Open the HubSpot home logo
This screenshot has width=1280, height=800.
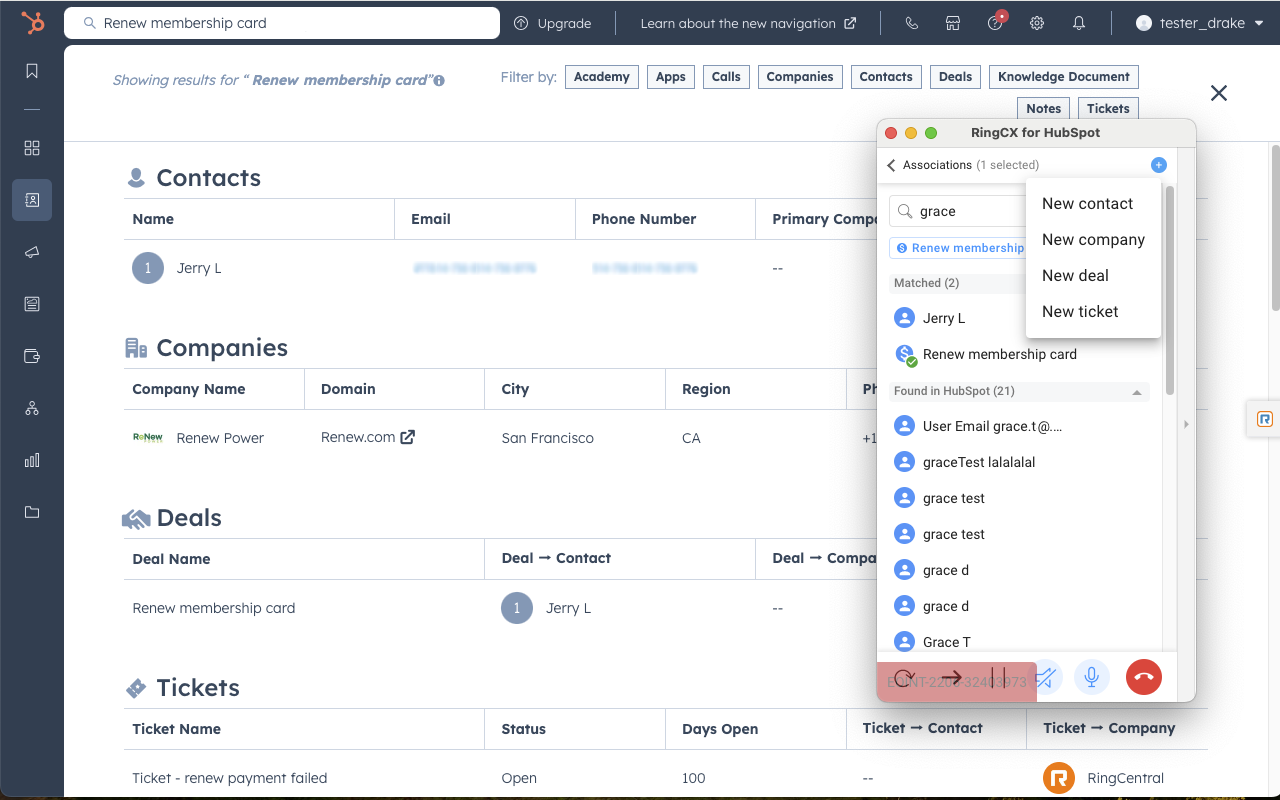33,23
